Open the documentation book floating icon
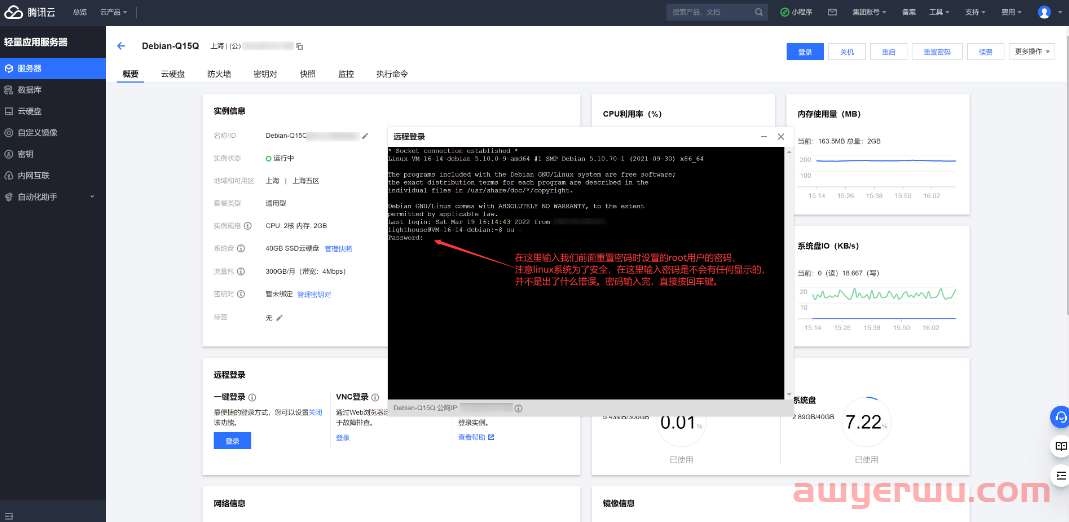Image resolution: width=1069 pixels, height=522 pixels. coord(1060,446)
